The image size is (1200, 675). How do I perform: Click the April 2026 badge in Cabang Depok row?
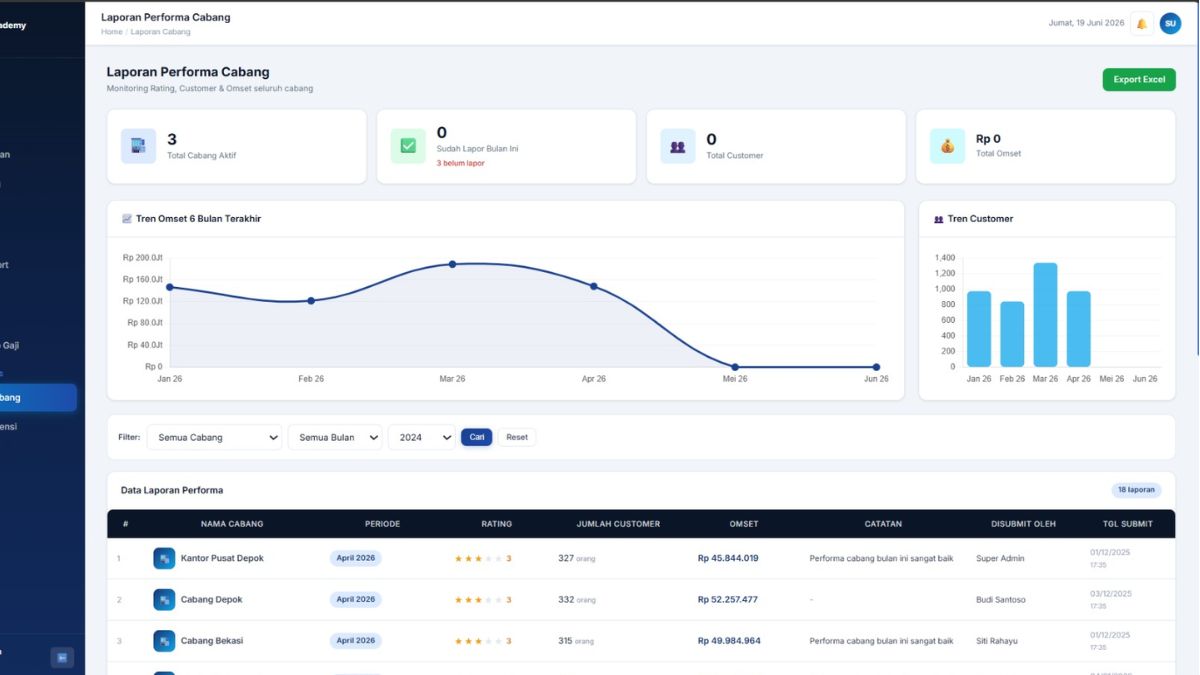(356, 600)
